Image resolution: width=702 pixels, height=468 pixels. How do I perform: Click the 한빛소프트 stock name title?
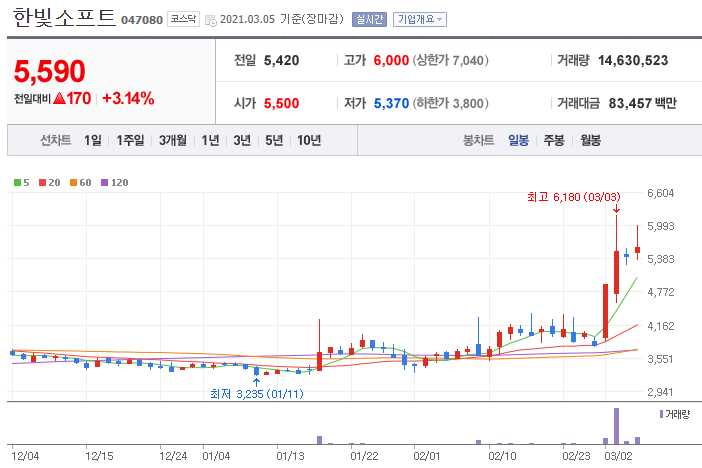coord(64,17)
